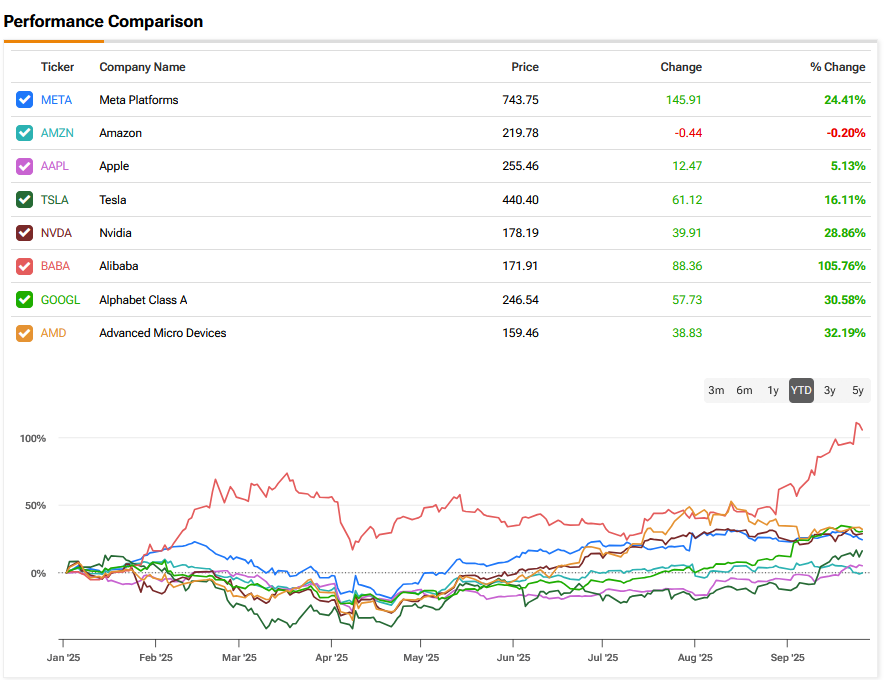This screenshot has width=893, height=680.
Task: Open the AMZN ticker link
Action: (x=57, y=133)
